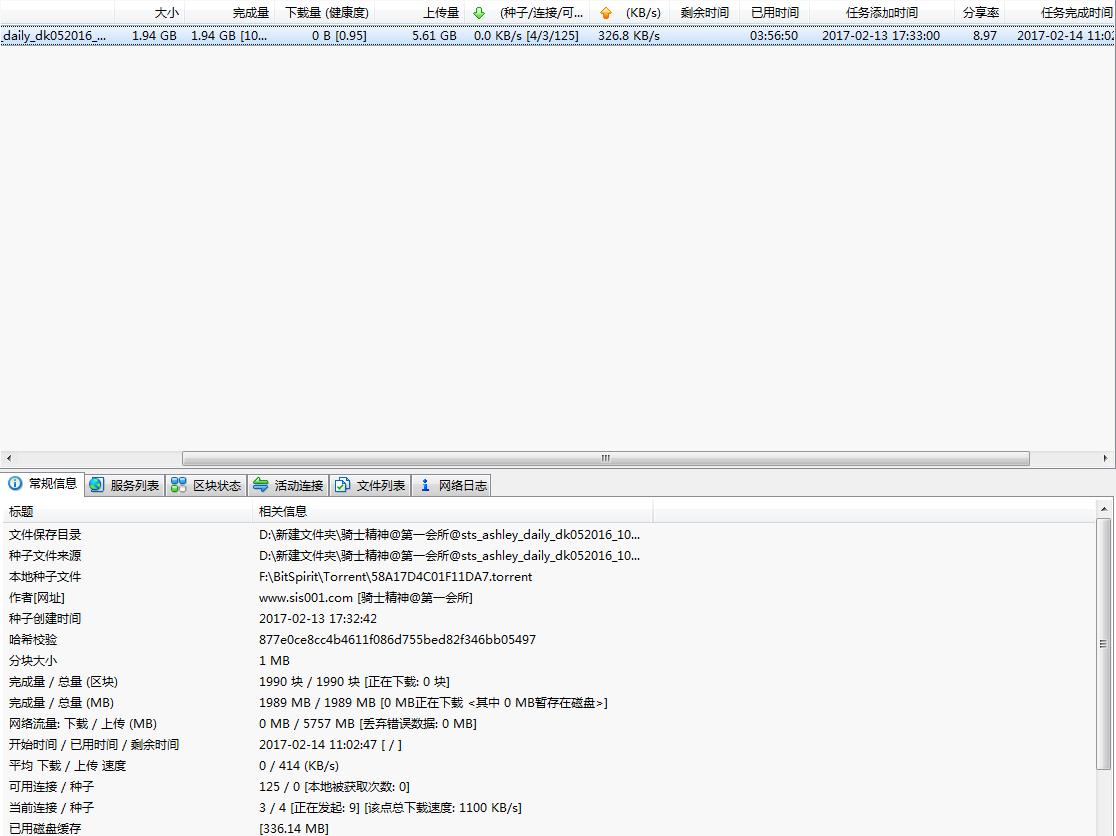Click the 已用时间 column header
Screen dimensions: 1116x836
[x=774, y=13]
